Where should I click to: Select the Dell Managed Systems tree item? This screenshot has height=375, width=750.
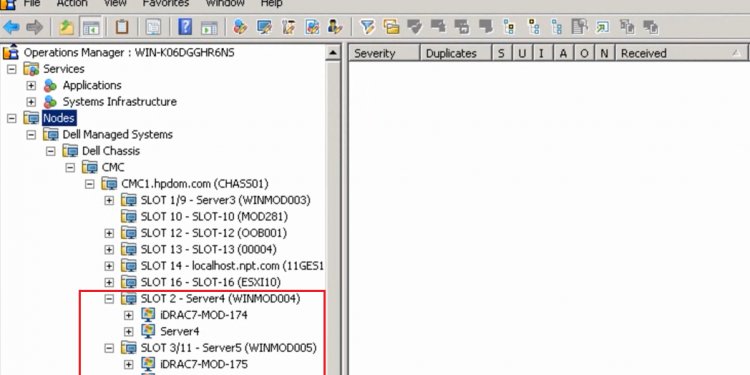coord(118,134)
